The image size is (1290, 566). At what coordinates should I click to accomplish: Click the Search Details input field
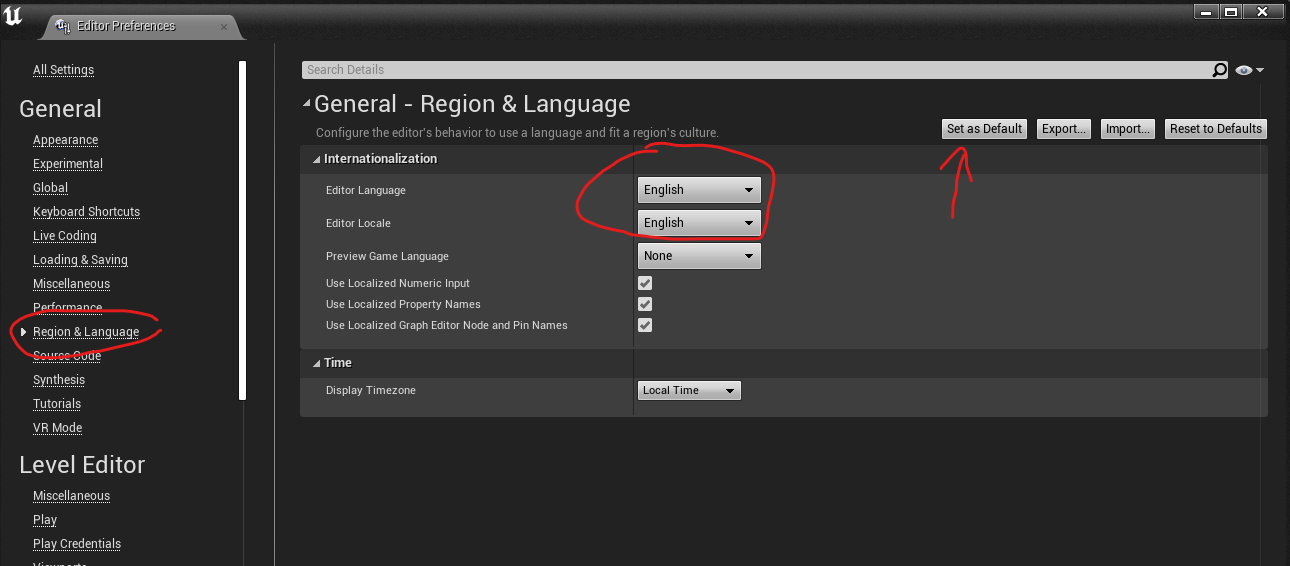(757, 70)
